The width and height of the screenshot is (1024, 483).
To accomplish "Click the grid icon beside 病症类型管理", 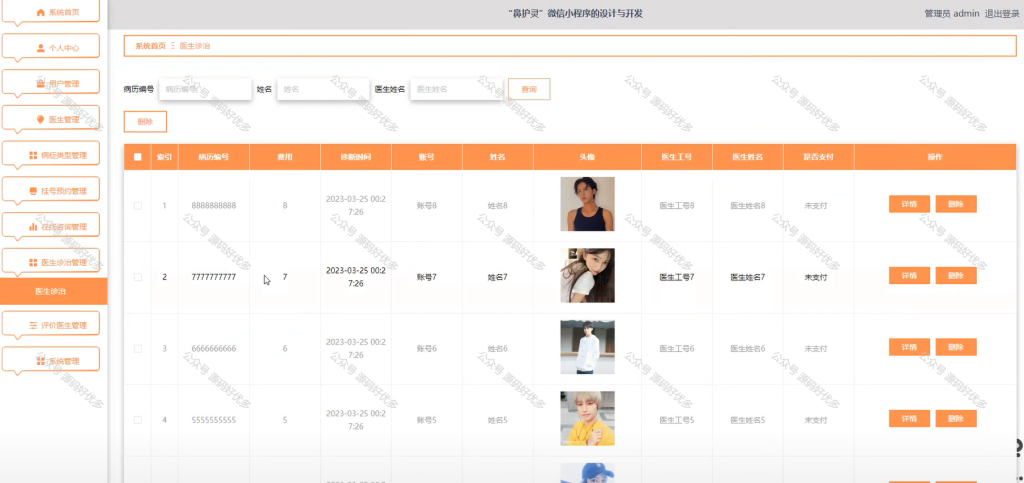I will [x=33, y=155].
